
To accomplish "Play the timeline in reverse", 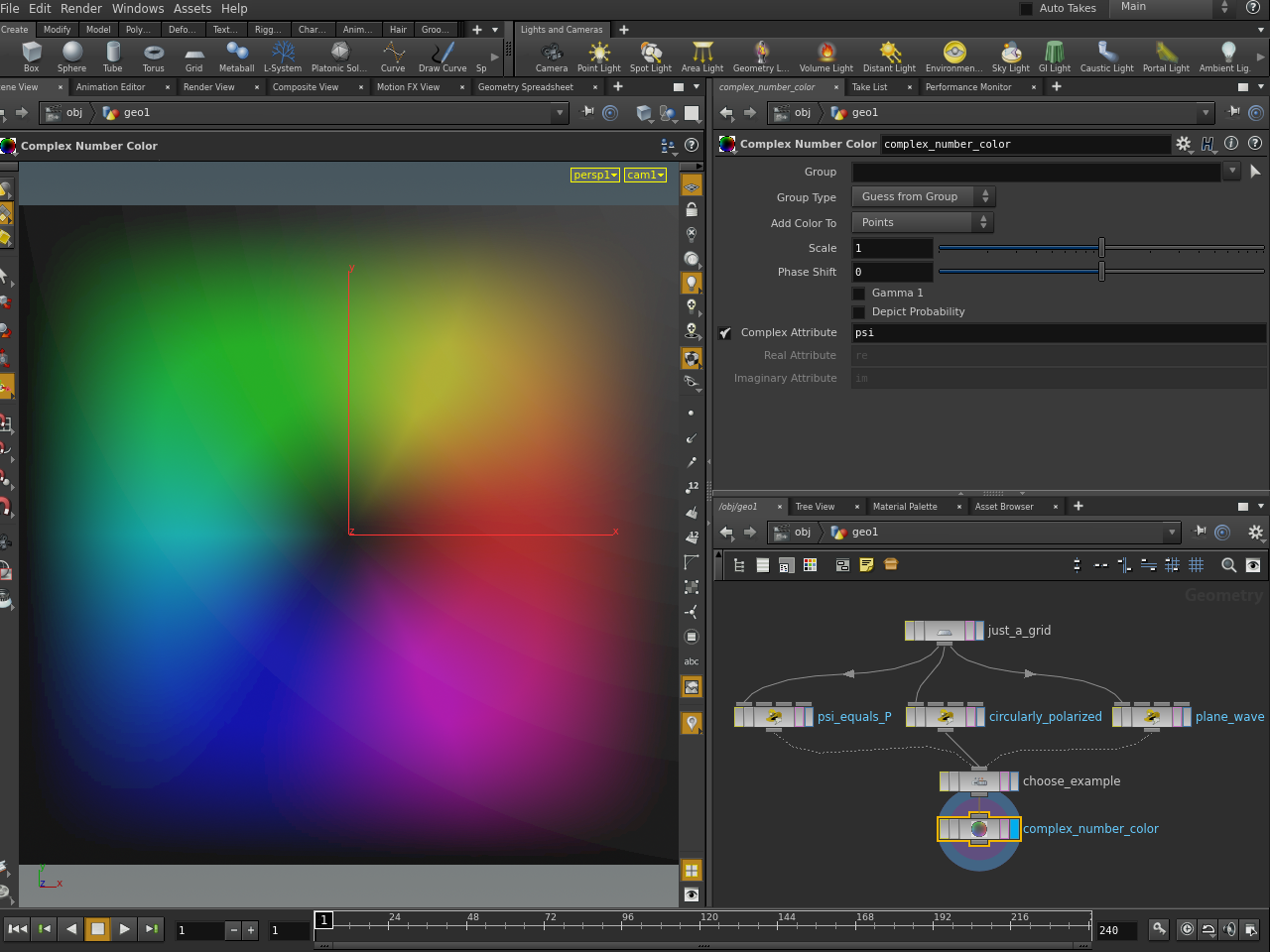I will click(70, 929).
